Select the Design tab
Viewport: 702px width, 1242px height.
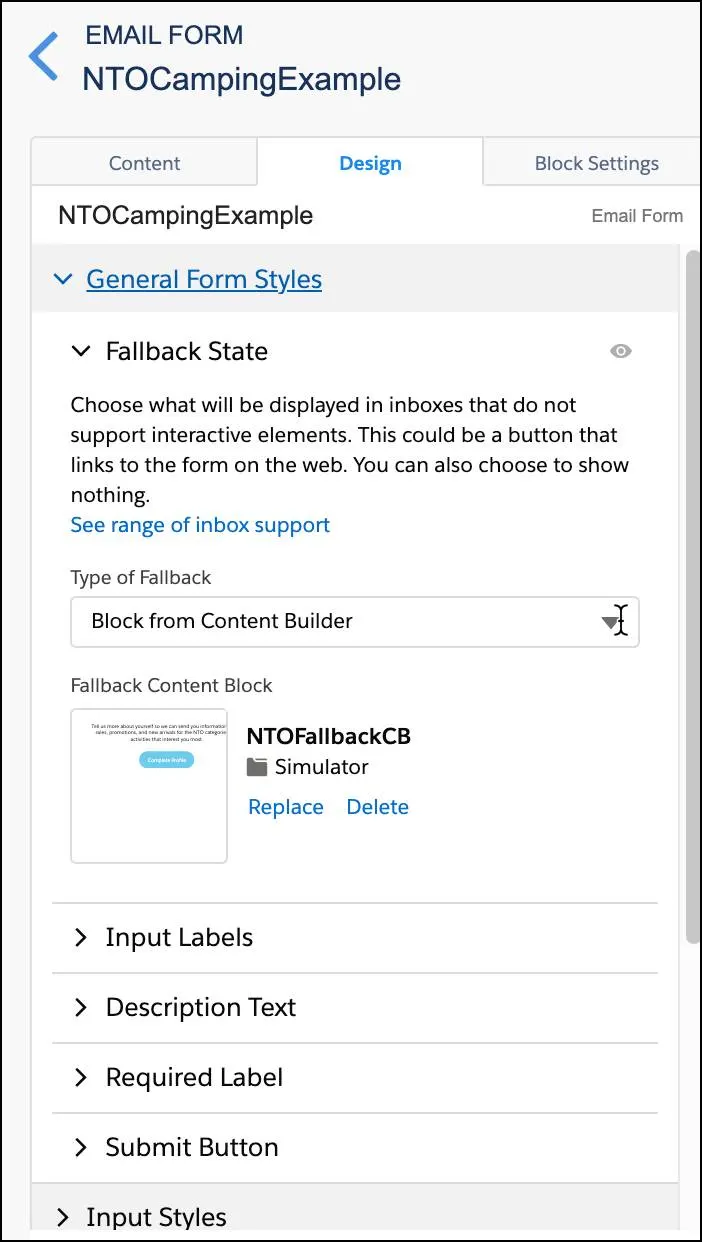click(370, 163)
